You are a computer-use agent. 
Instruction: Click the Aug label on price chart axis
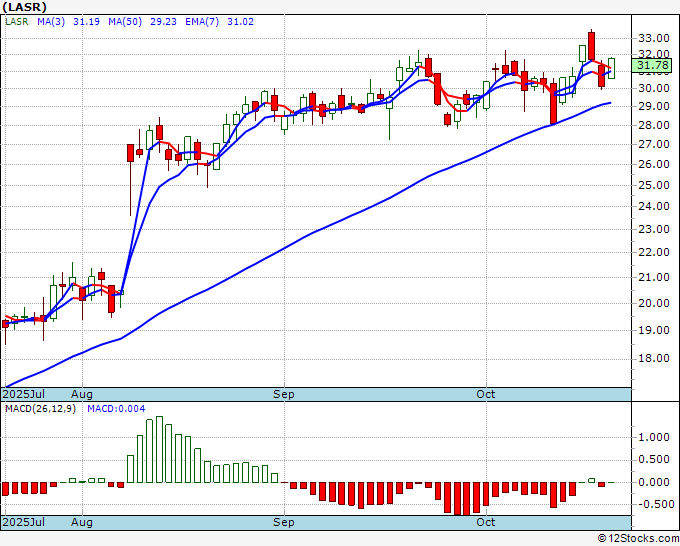[x=82, y=394]
